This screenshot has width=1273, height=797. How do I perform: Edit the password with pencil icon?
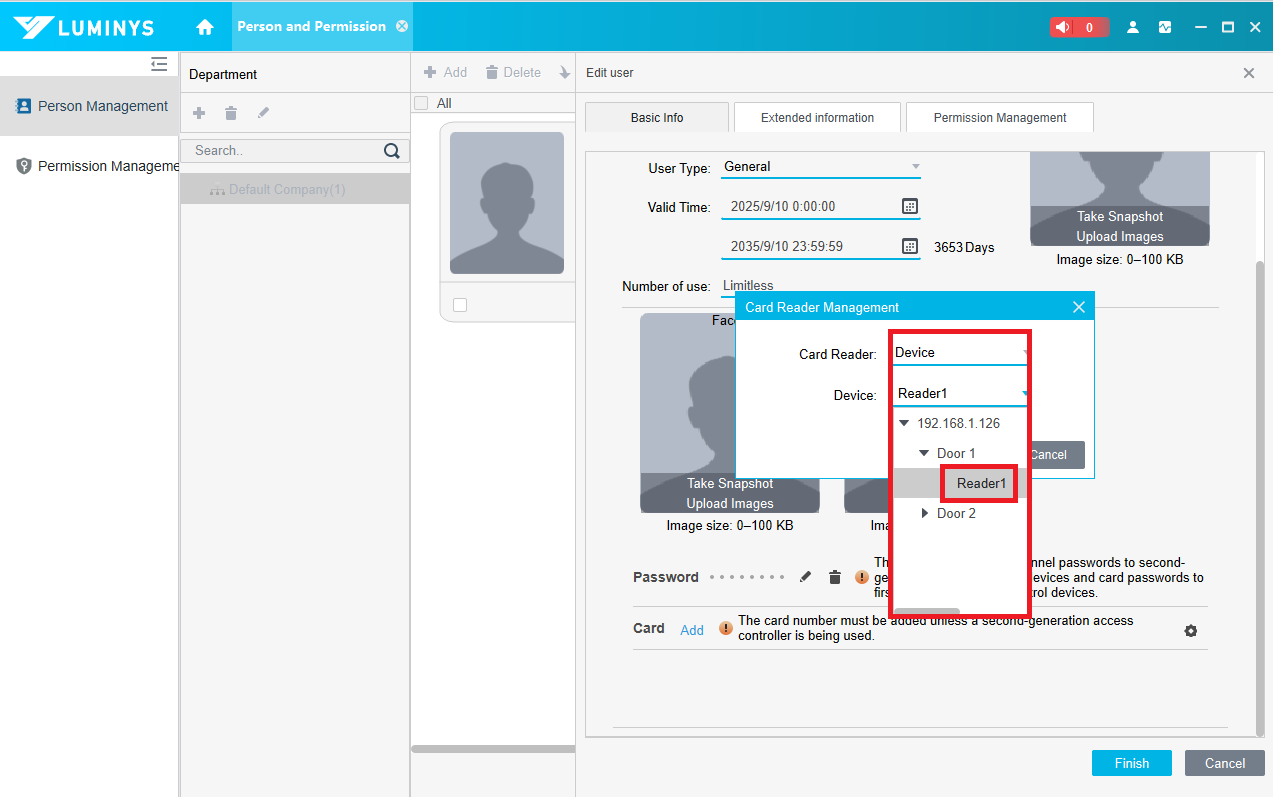tap(806, 577)
